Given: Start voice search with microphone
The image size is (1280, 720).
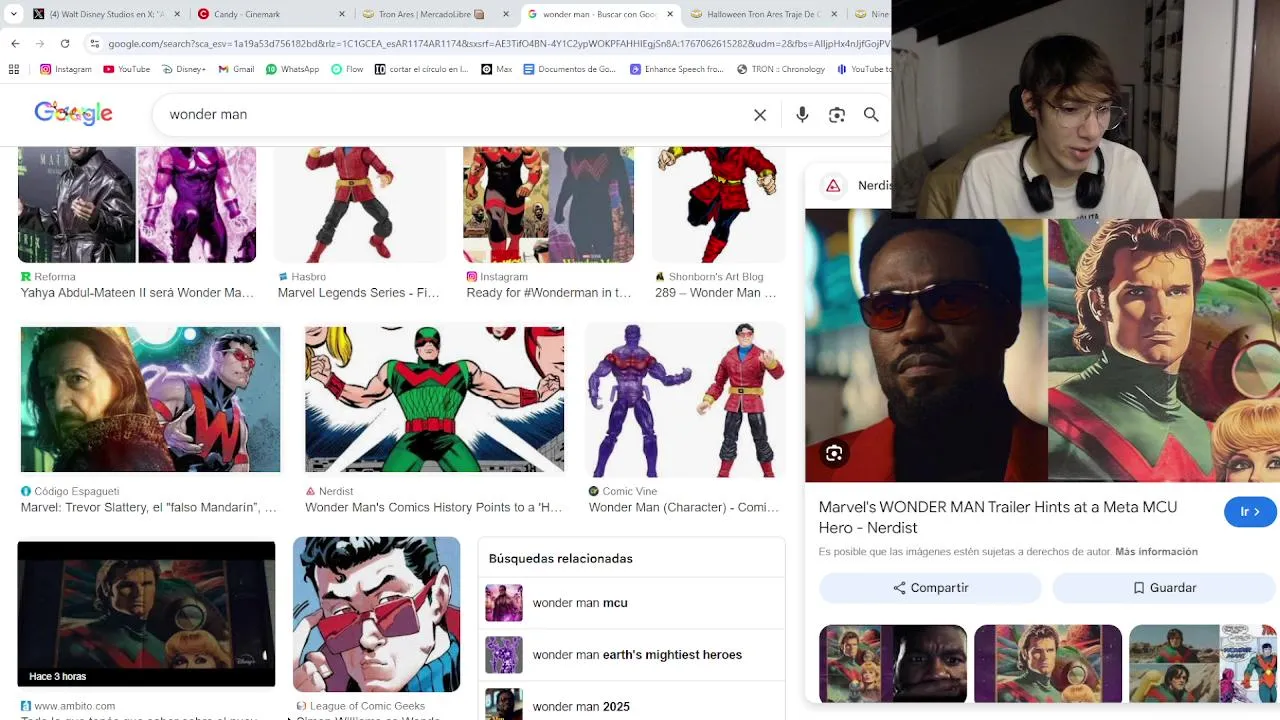Looking at the screenshot, I should click(802, 115).
